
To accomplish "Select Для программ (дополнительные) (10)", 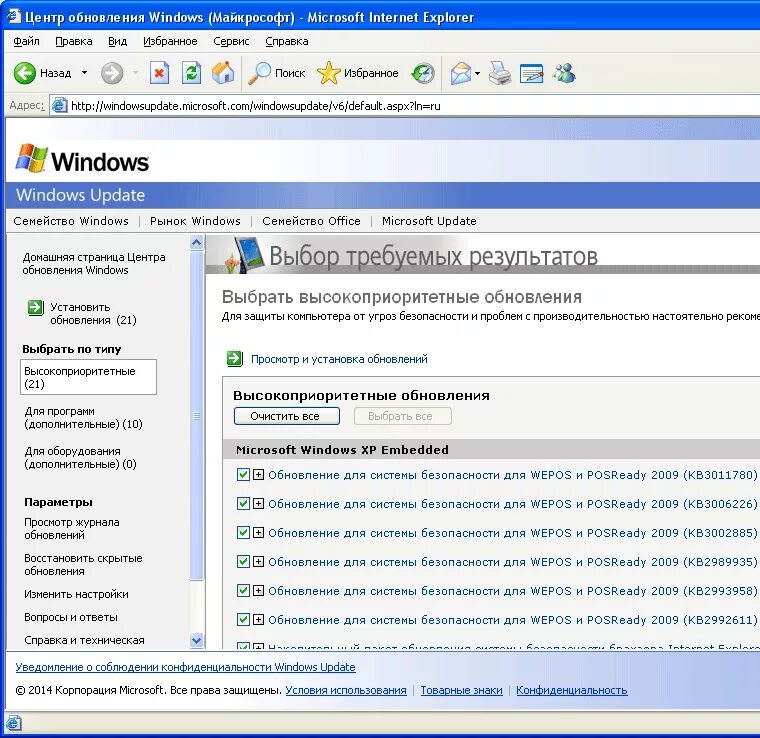I will 83,417.
